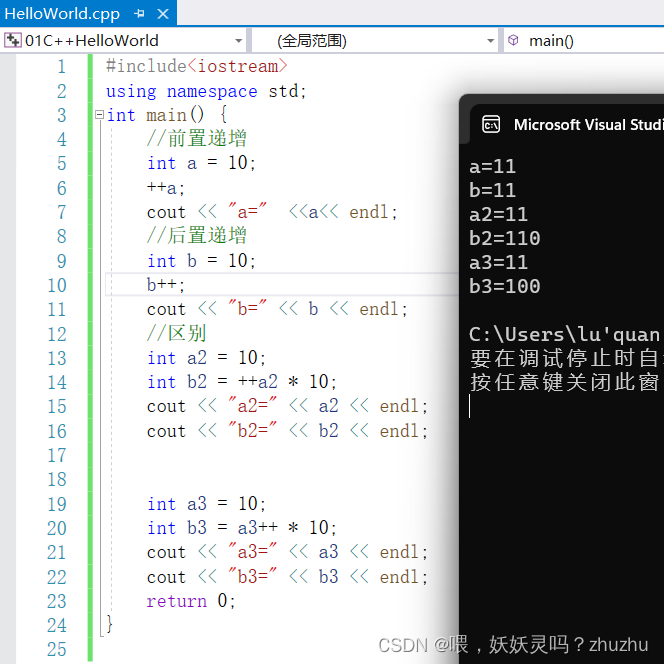Viewport: 664px width, 664px height.
Task: Click the cube icon beside main()
Action: [x=513, y=40]
